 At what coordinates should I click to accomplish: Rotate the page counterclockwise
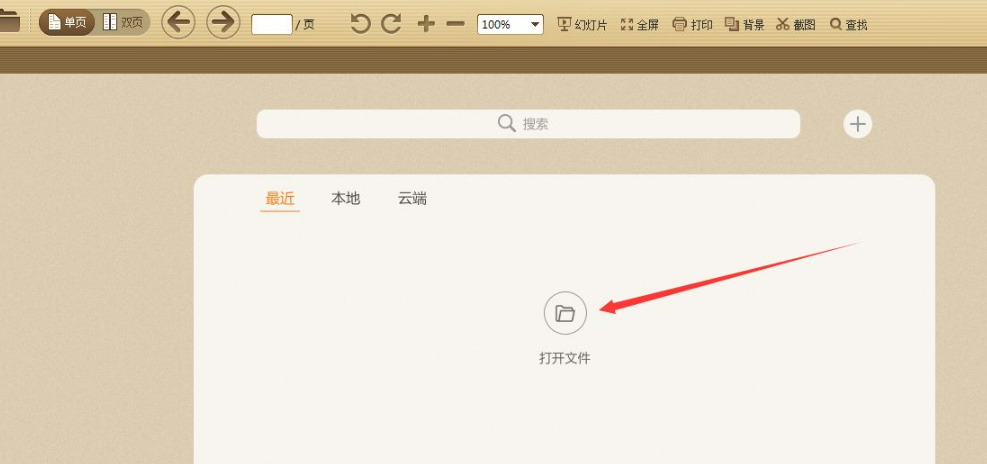[361, 24]
